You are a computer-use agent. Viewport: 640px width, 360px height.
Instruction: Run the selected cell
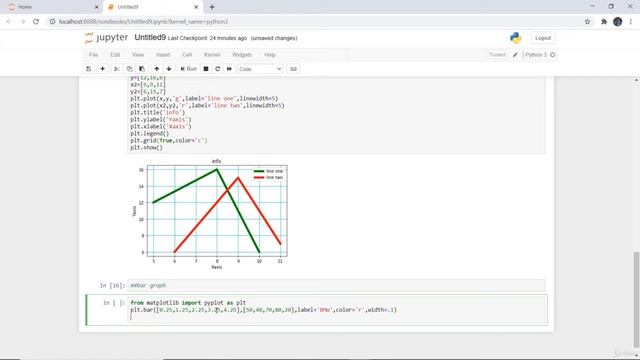tap(189, 69)
